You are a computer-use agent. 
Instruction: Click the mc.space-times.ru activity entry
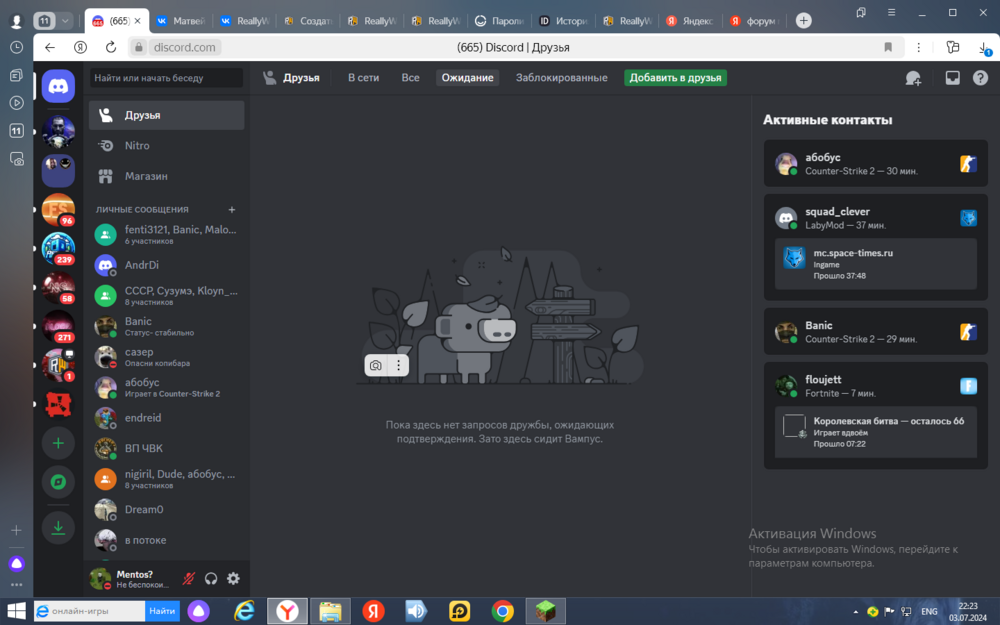(876, 264)
